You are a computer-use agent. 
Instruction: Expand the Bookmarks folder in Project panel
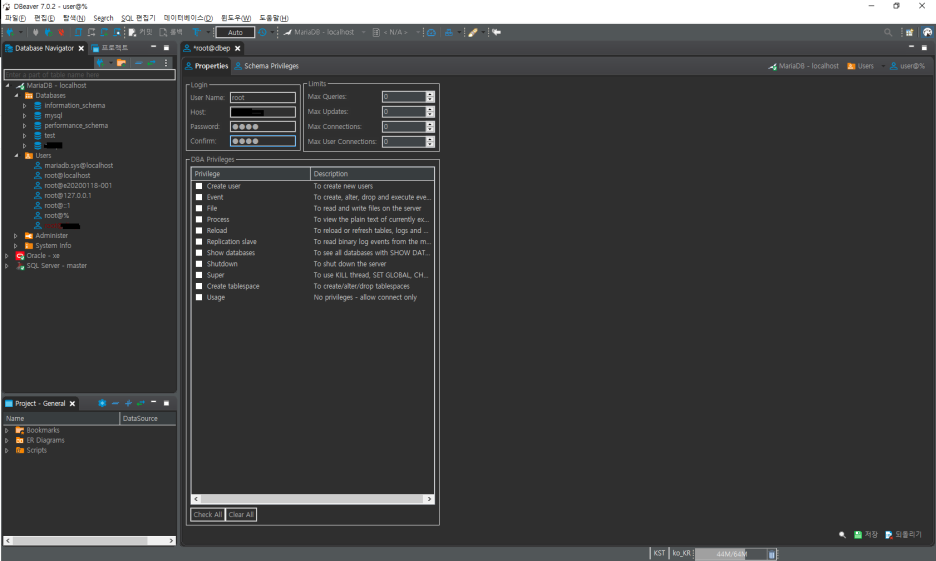coord(7,430)
